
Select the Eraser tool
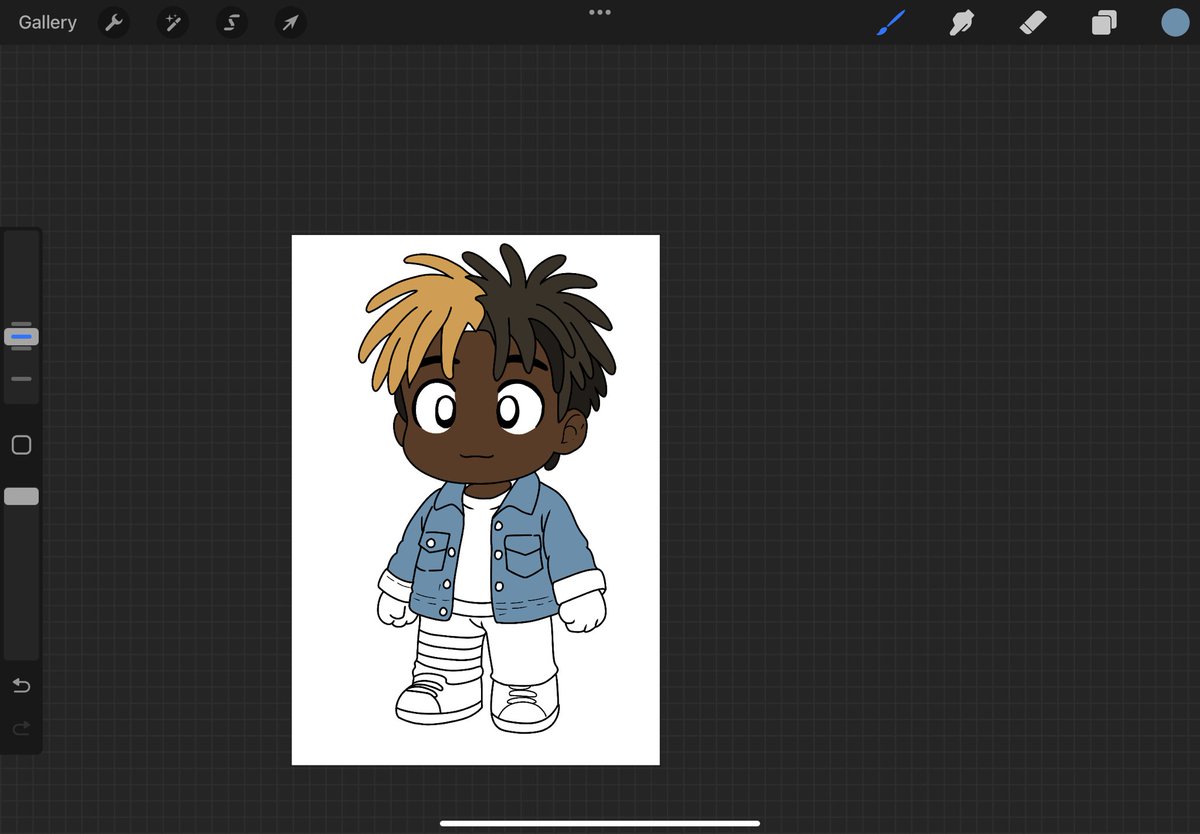(1032, 23)
